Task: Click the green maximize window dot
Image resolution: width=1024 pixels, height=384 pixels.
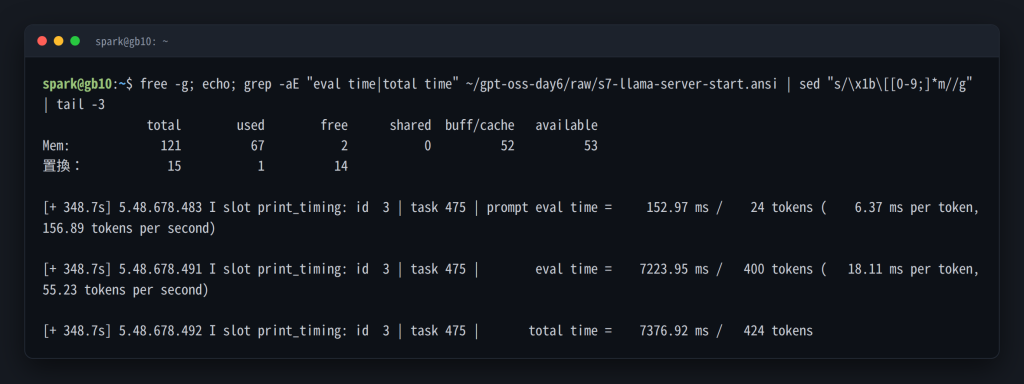Action: (x=75, y=41)
